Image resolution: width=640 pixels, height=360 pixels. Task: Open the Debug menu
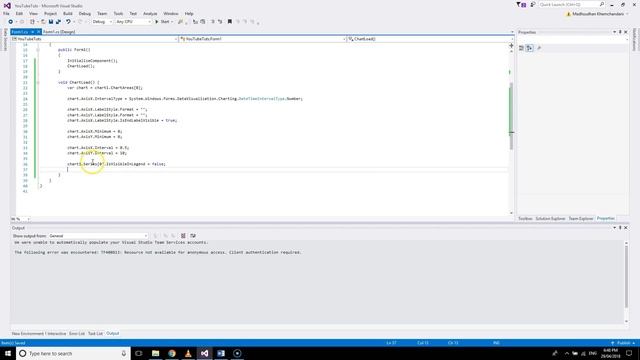[84, 13]
